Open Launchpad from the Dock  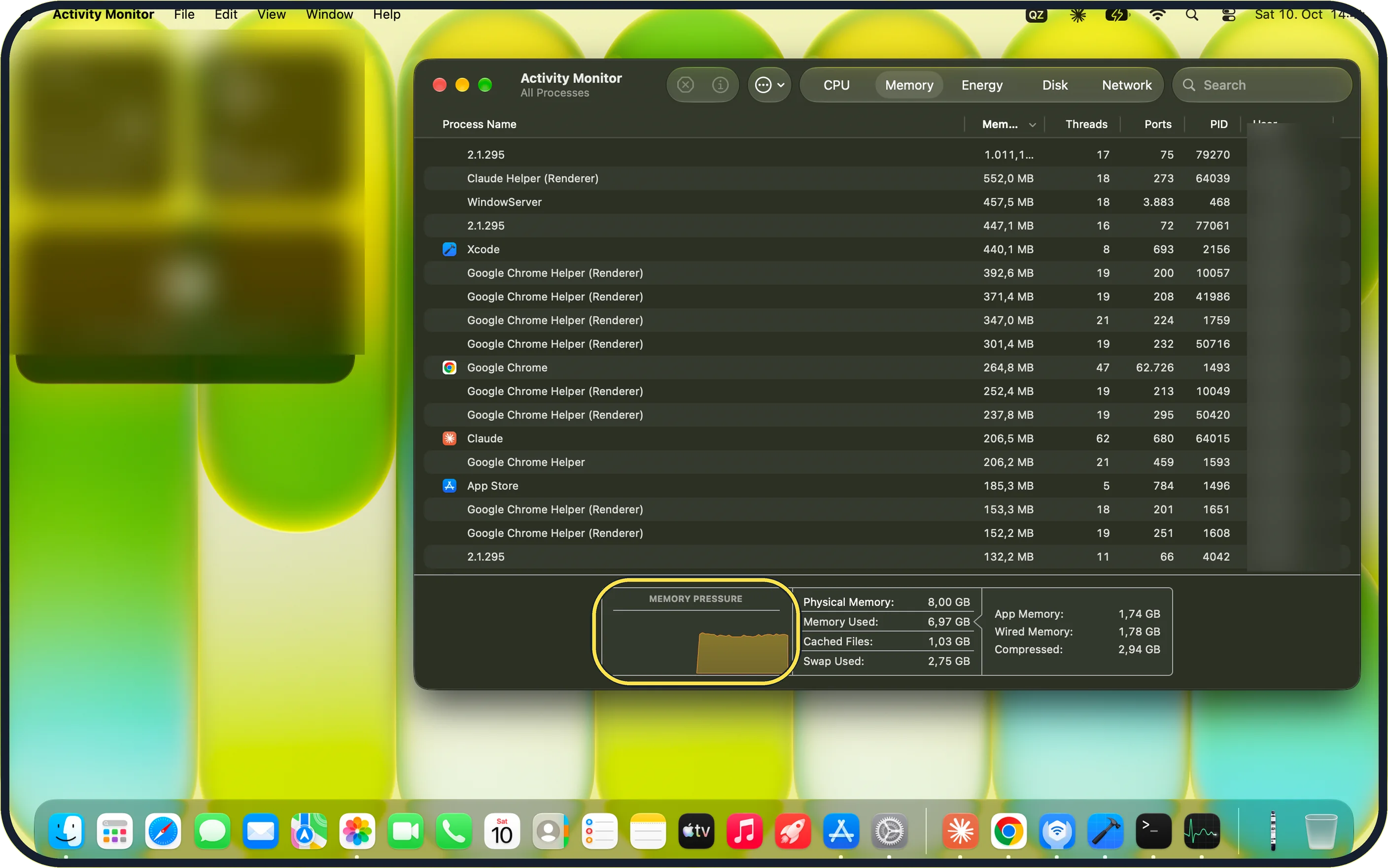(114, 831)
